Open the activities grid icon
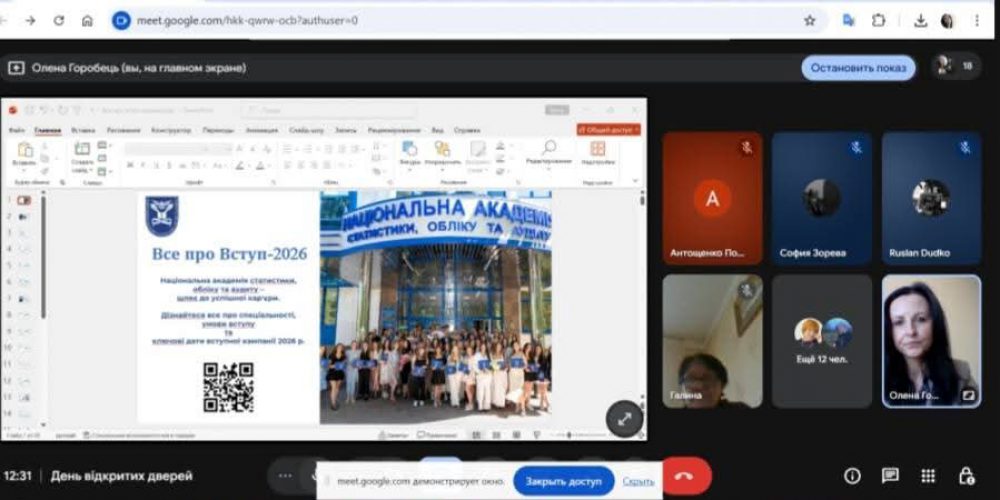 (928, 476)
